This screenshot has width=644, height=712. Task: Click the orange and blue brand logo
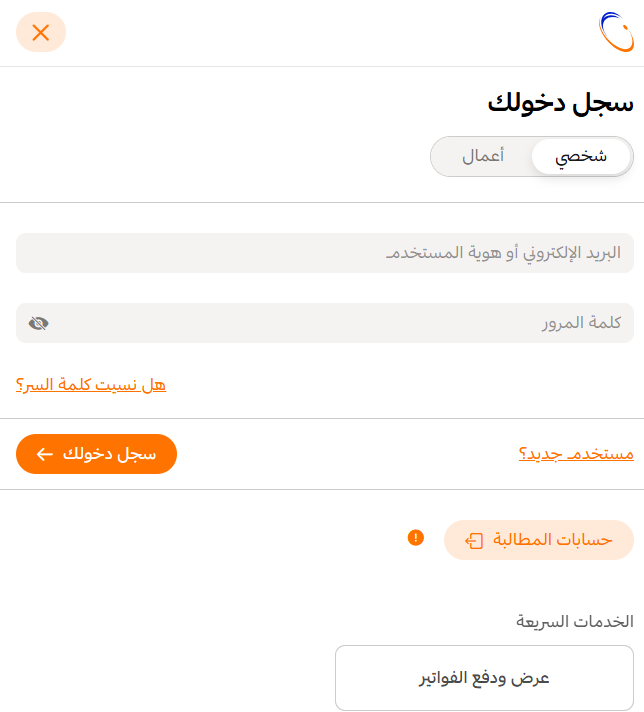tap(616, 32)
